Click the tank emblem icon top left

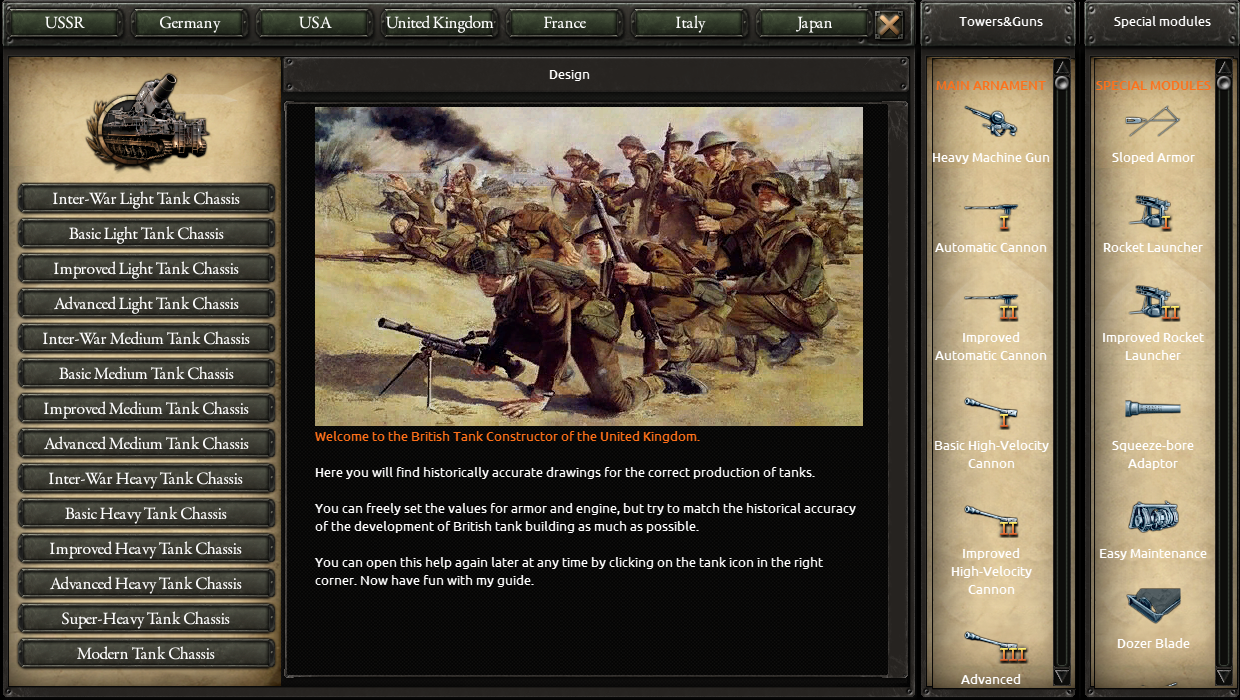tap(146, 119)
